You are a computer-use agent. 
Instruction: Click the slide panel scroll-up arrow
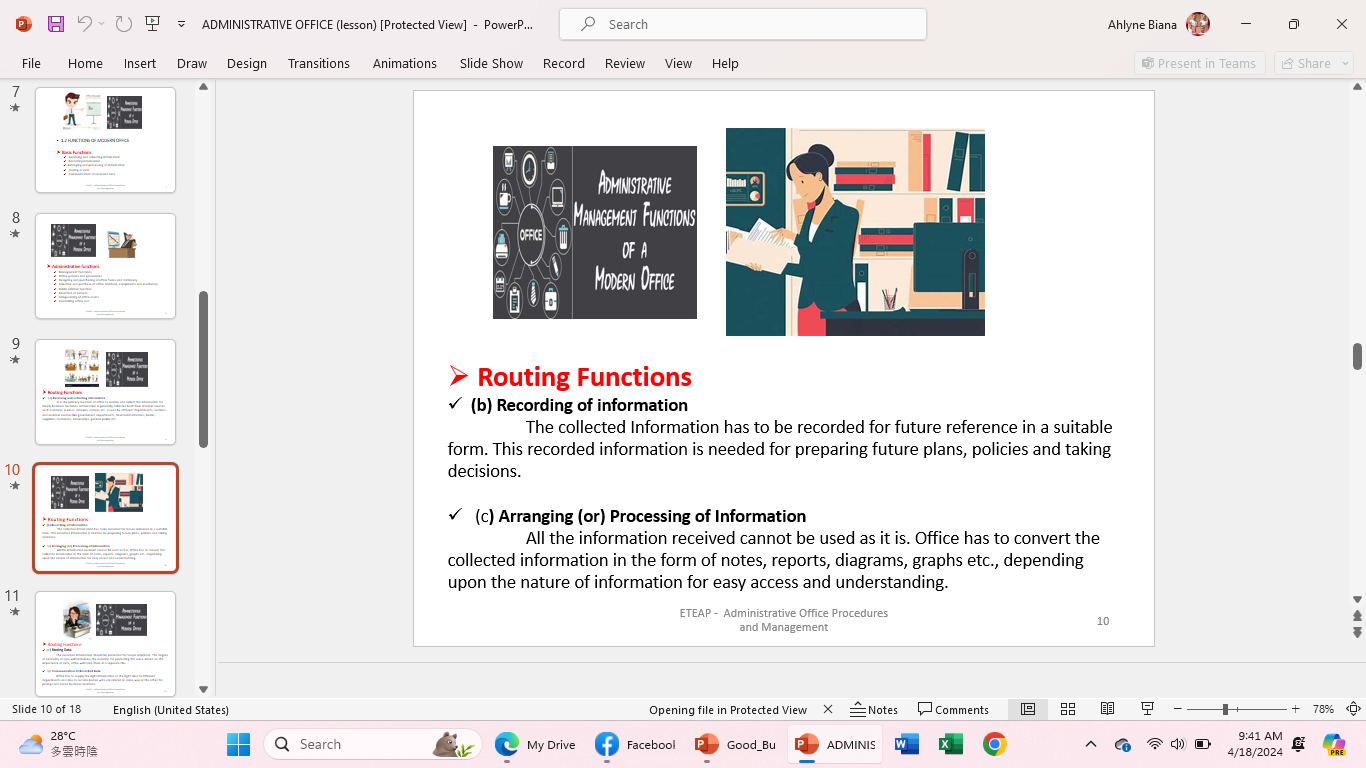click(x=204, y=87)
